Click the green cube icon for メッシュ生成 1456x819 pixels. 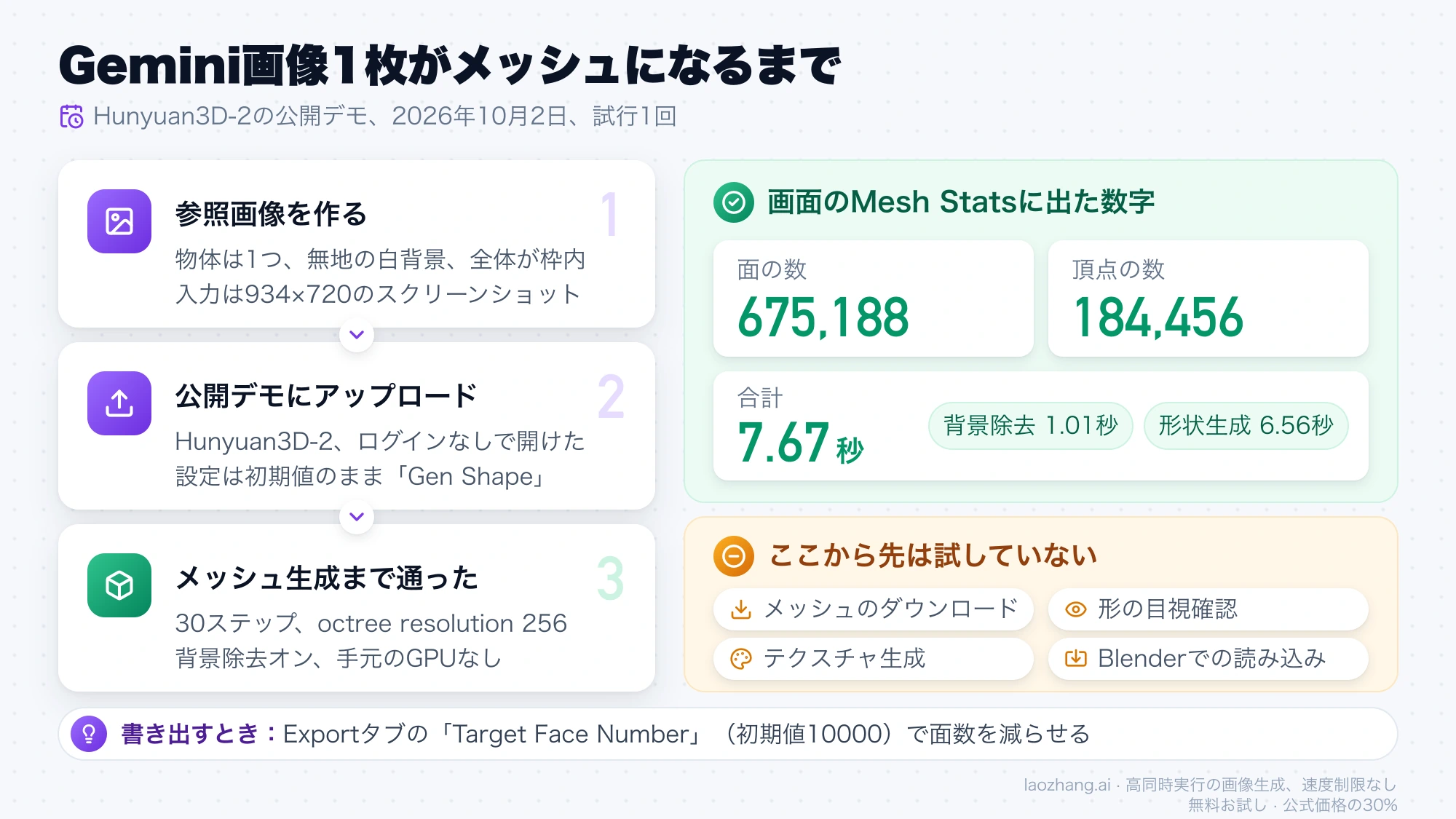pos(119,585)
